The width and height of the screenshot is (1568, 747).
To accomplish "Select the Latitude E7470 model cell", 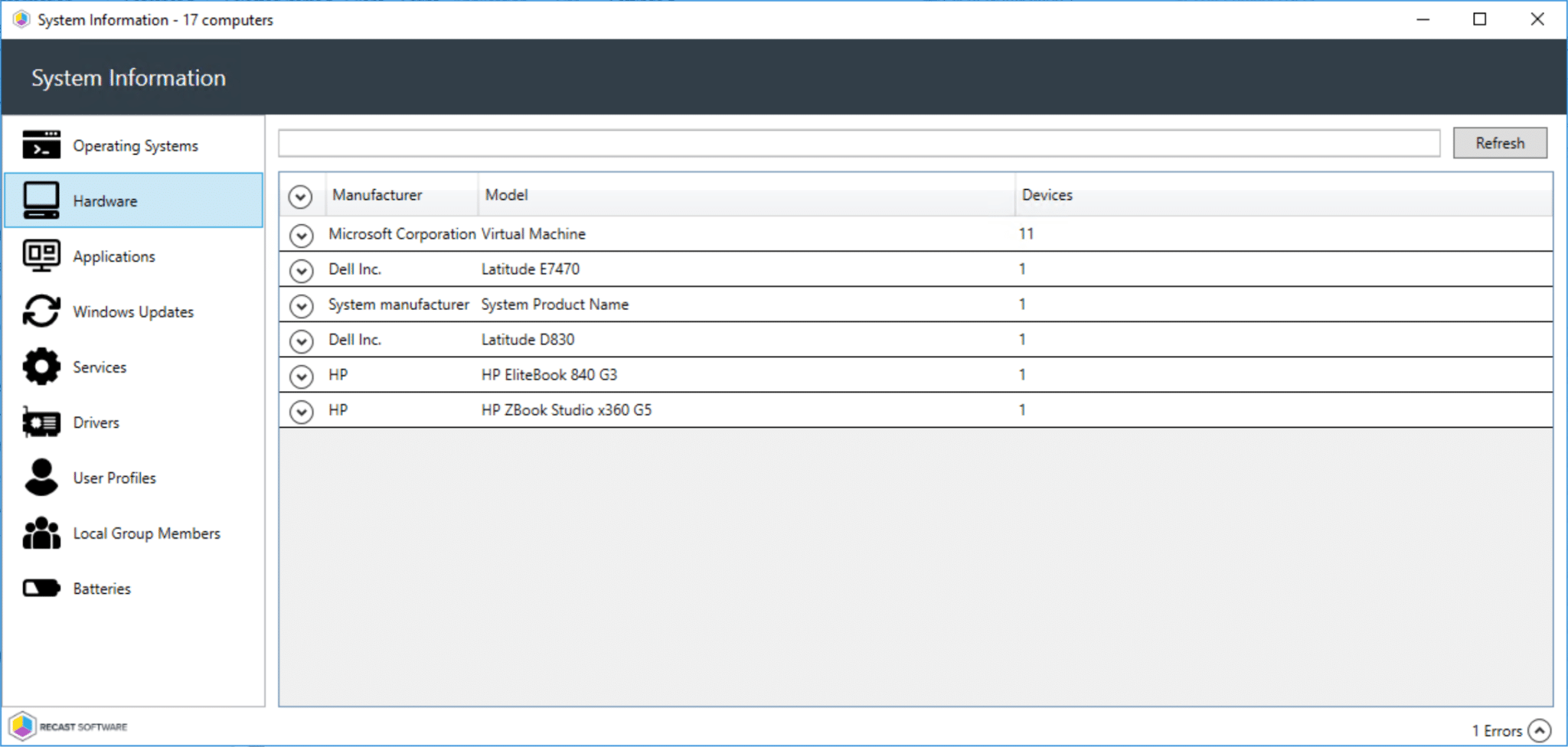I will [530, 269].
